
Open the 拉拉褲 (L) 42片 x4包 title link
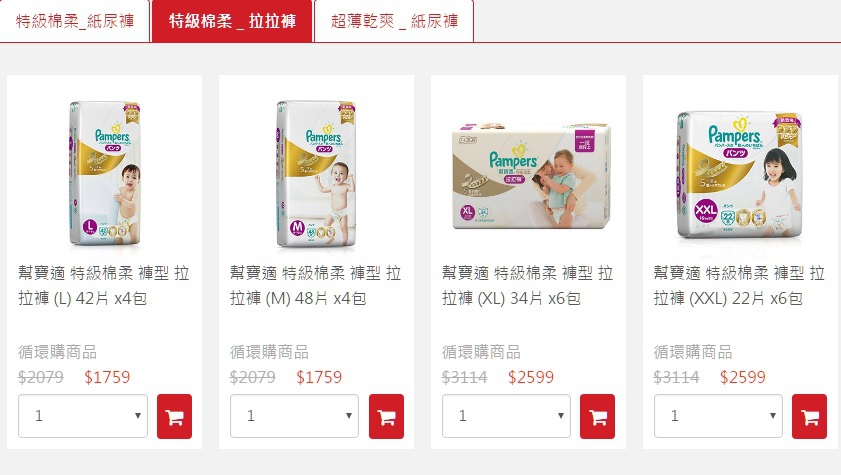pos(104,285)
